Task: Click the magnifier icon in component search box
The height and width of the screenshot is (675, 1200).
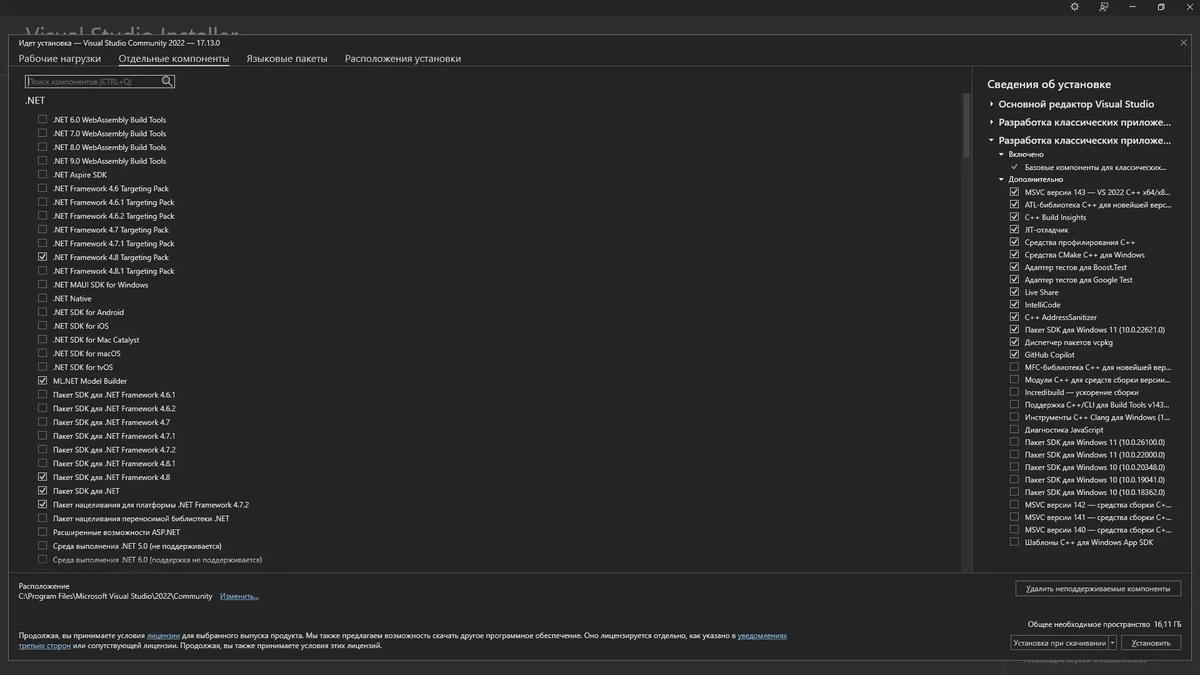Action: click(x=167, y=81)
